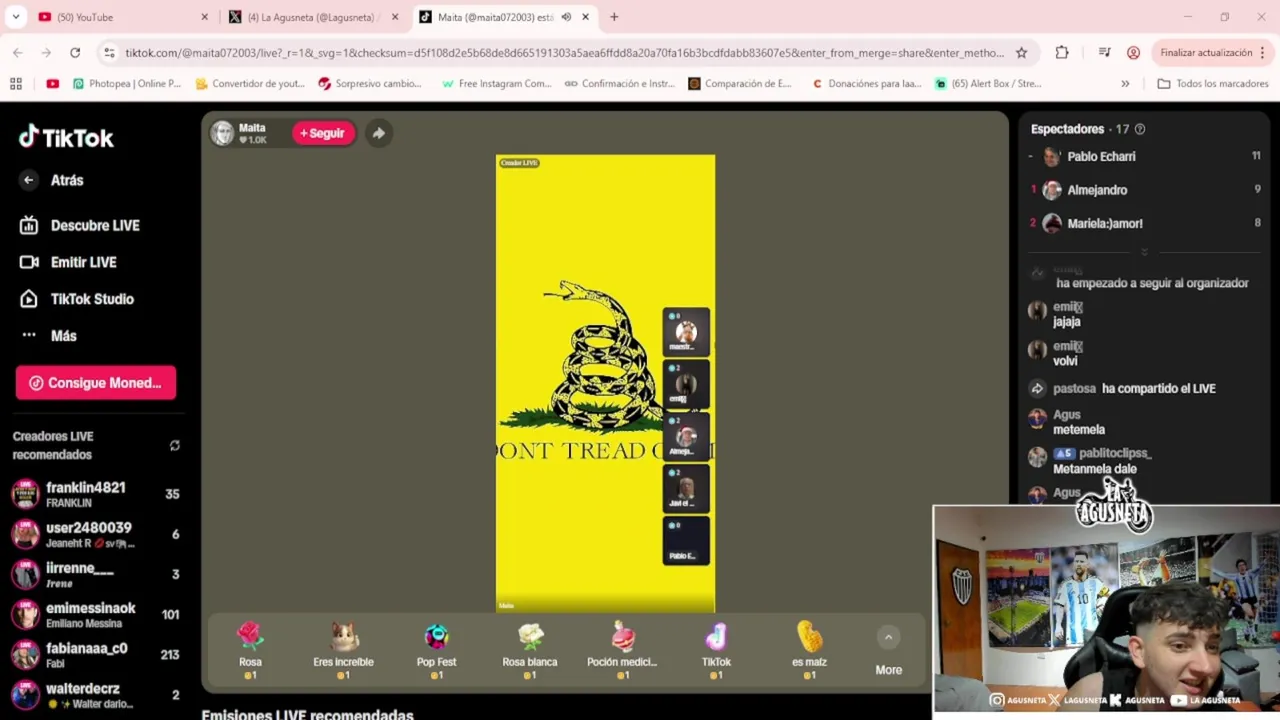The width and height of the screenshot is (1280, 720).
Task: Click pastosa shared LIVE message
Action: pos(1135,388)
